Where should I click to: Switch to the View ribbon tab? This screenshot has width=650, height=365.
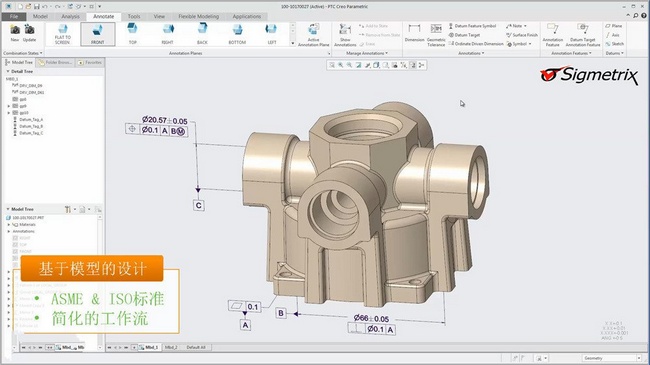tap(159, 17)
